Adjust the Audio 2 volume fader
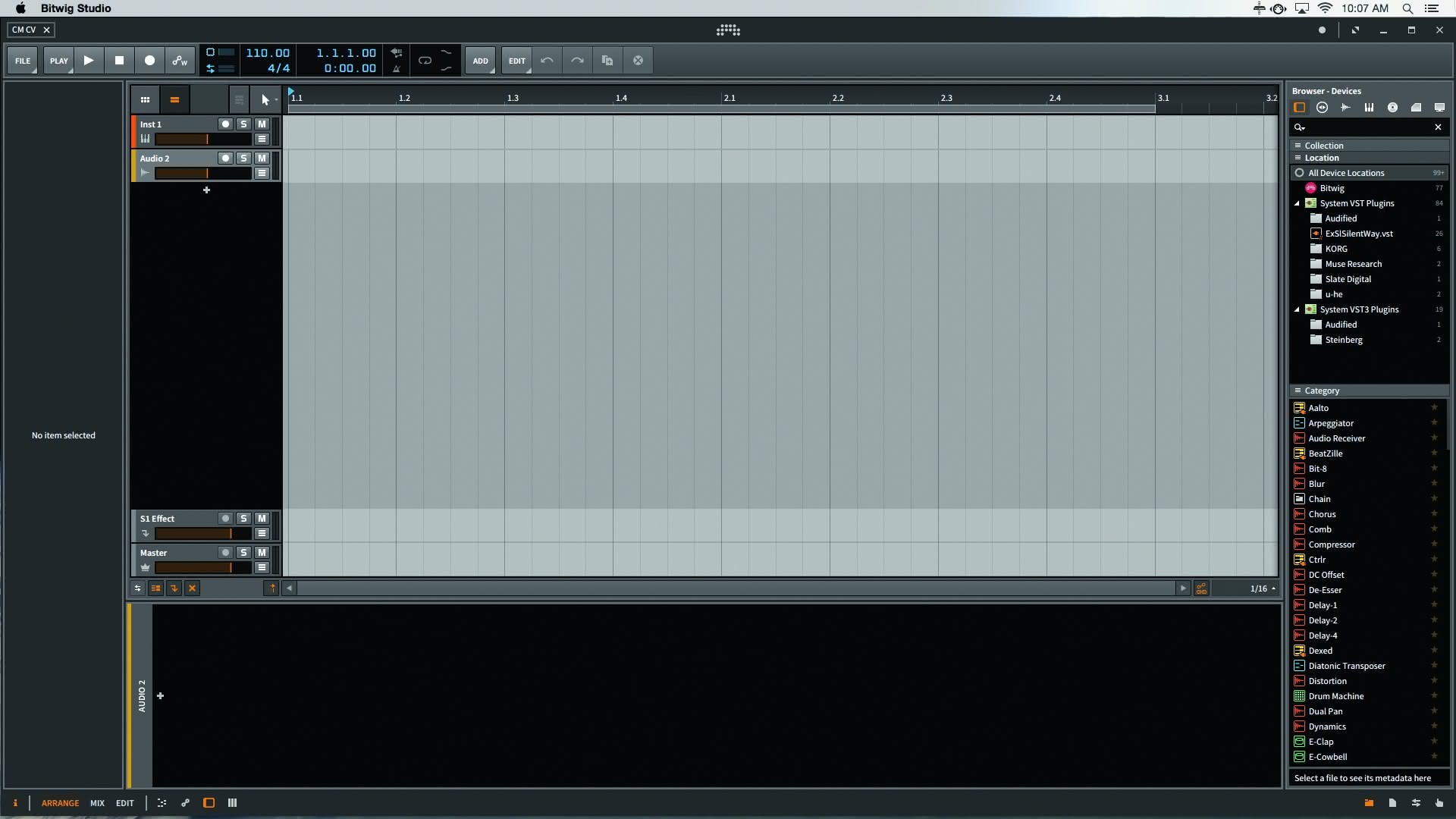This screenshot has height=819, width=1456. (x=203, y=174)
